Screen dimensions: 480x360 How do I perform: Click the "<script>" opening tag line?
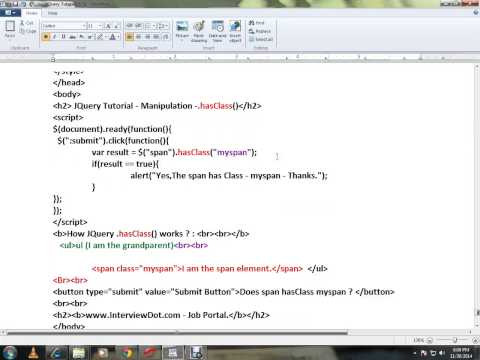pos(68,117)
